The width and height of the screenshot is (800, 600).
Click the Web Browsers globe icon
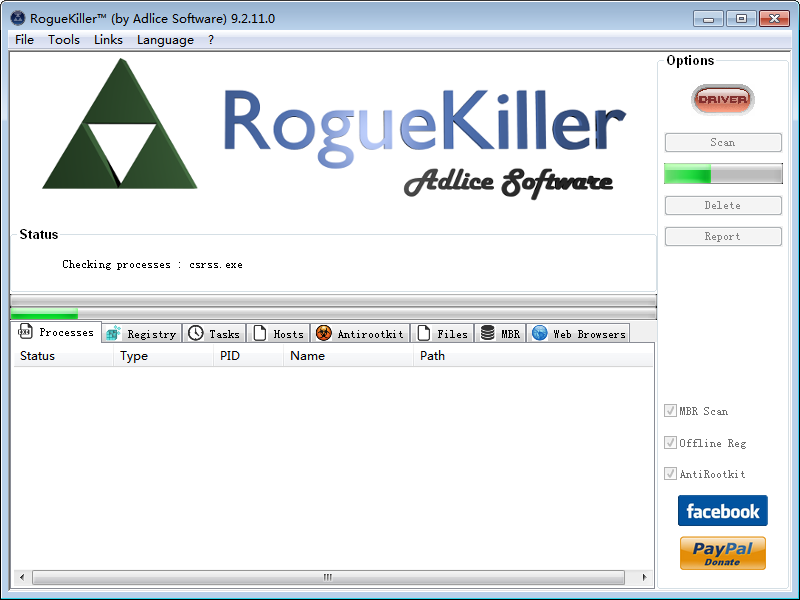[x=539, y=333]
